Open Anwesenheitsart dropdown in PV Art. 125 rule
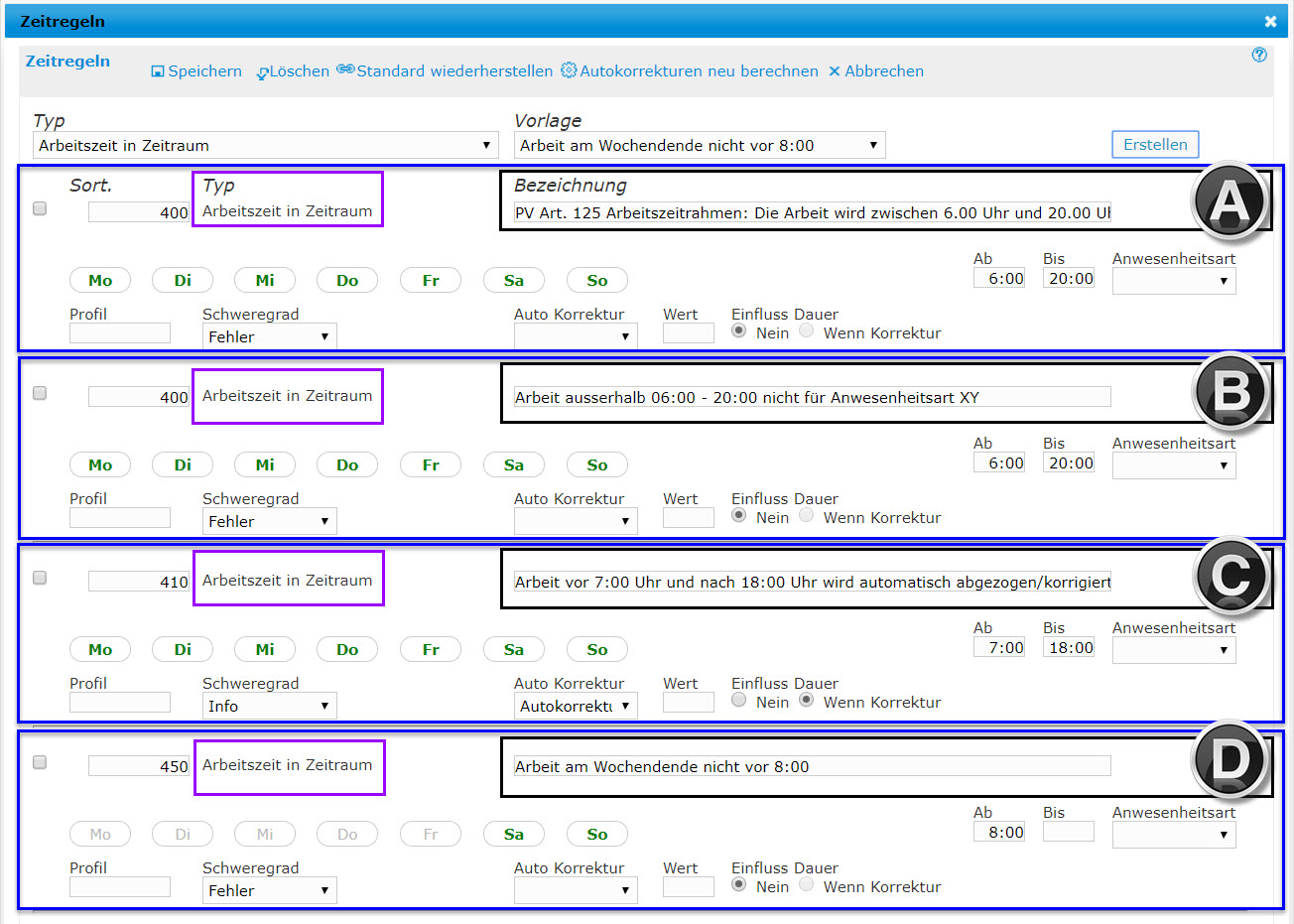Image resolution: width=1294 pixels, height=924 pixels. click(x=1174, y=281)
